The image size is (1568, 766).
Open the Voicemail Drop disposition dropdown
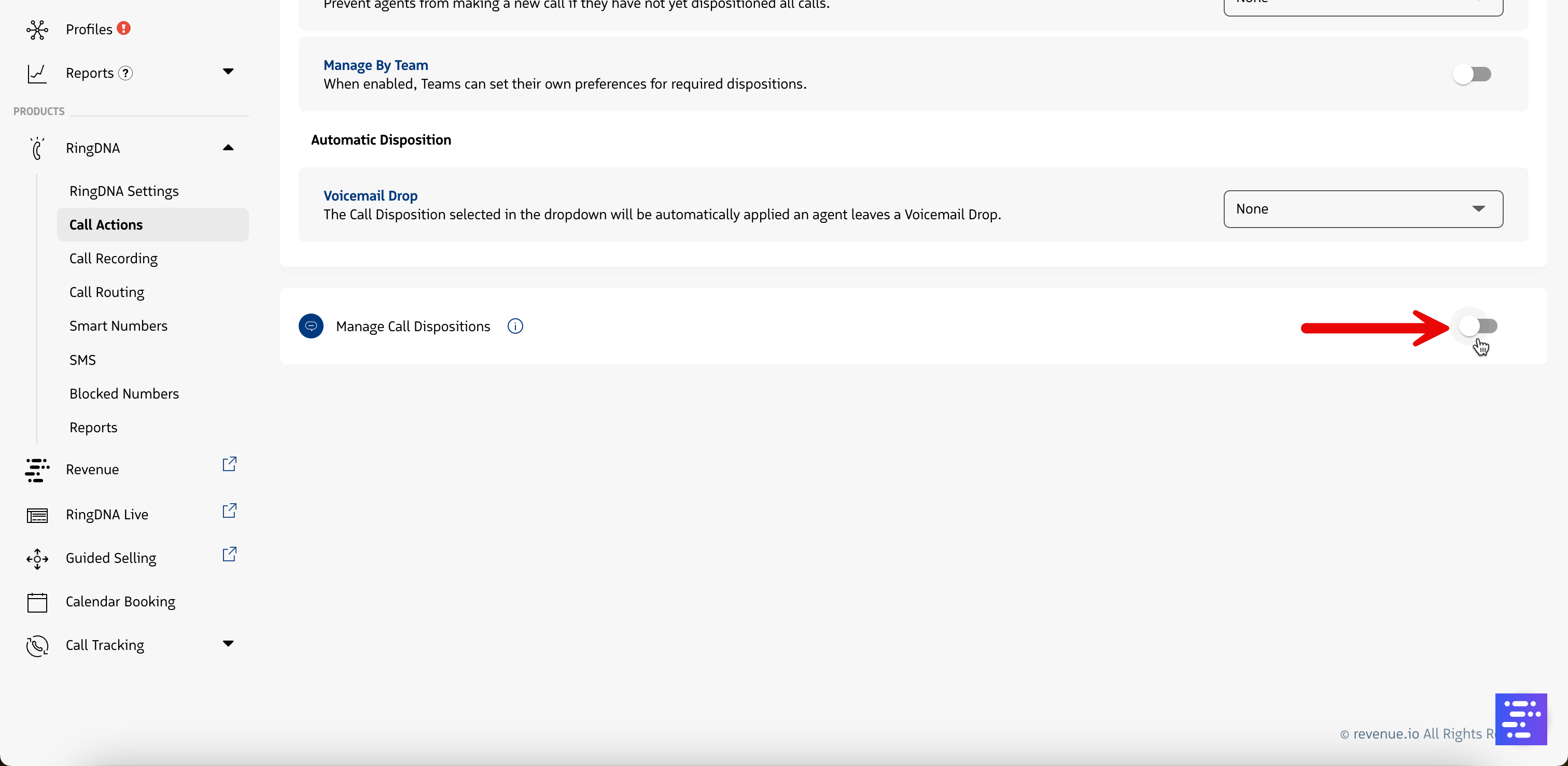pyautogui.click(x=1363, y=209)
